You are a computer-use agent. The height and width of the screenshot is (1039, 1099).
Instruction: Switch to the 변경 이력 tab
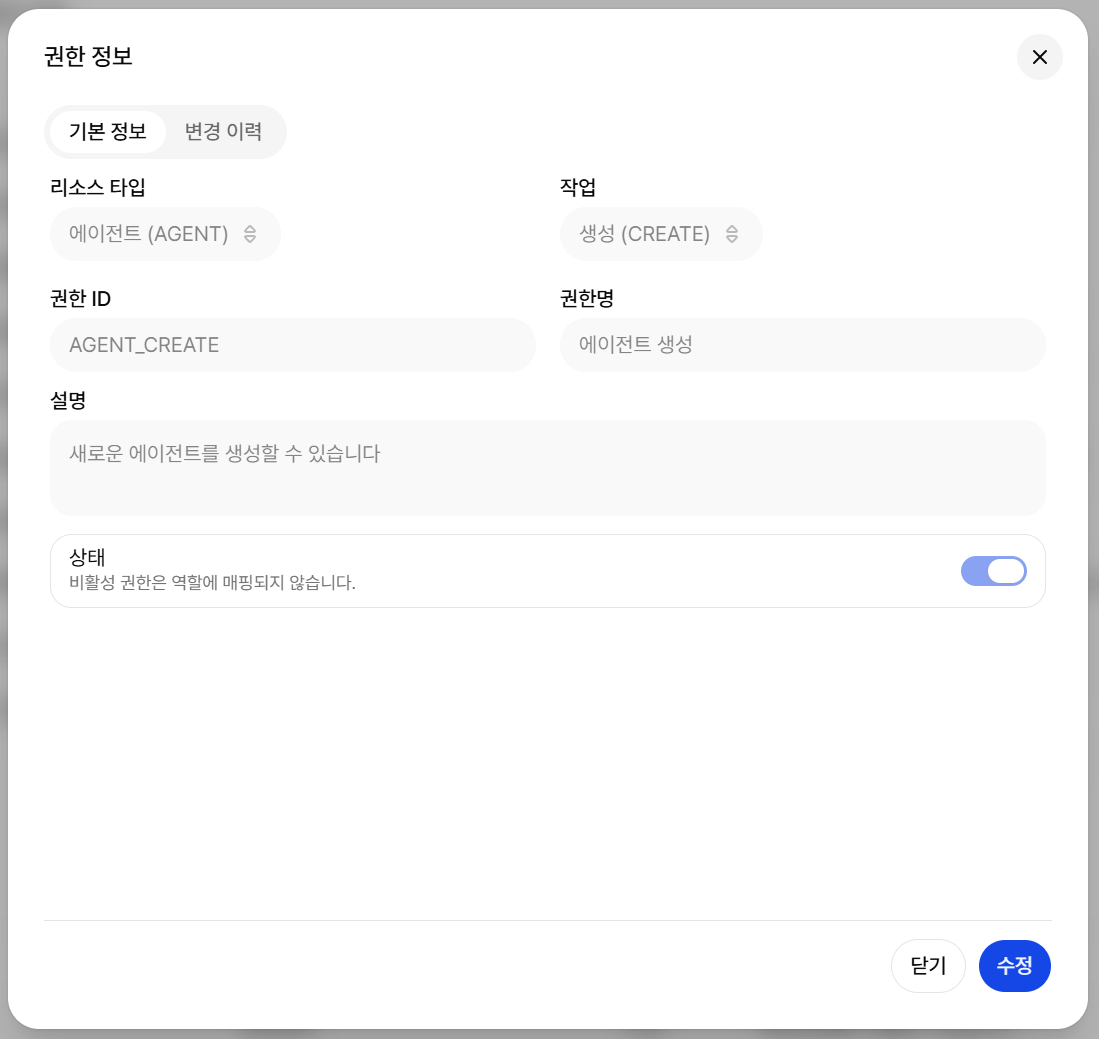[x=223, y=131]
